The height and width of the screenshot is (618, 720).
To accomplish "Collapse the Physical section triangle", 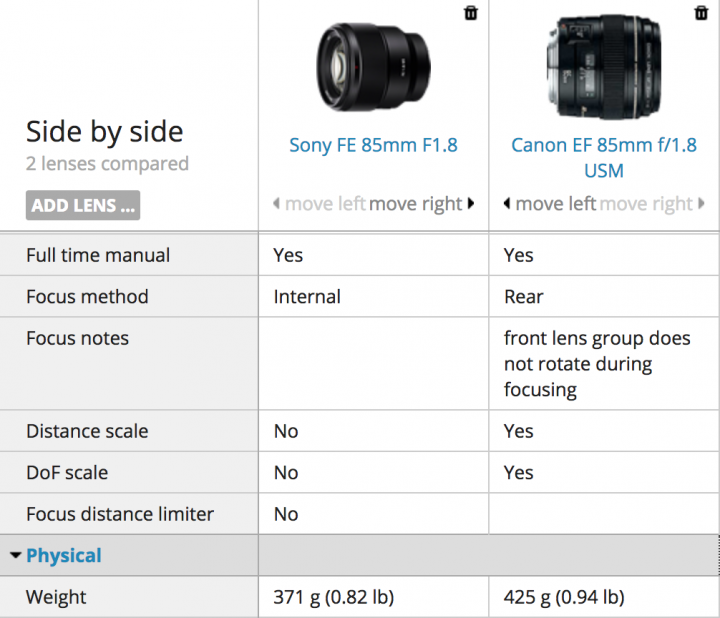I will click(x=16, y=556).
